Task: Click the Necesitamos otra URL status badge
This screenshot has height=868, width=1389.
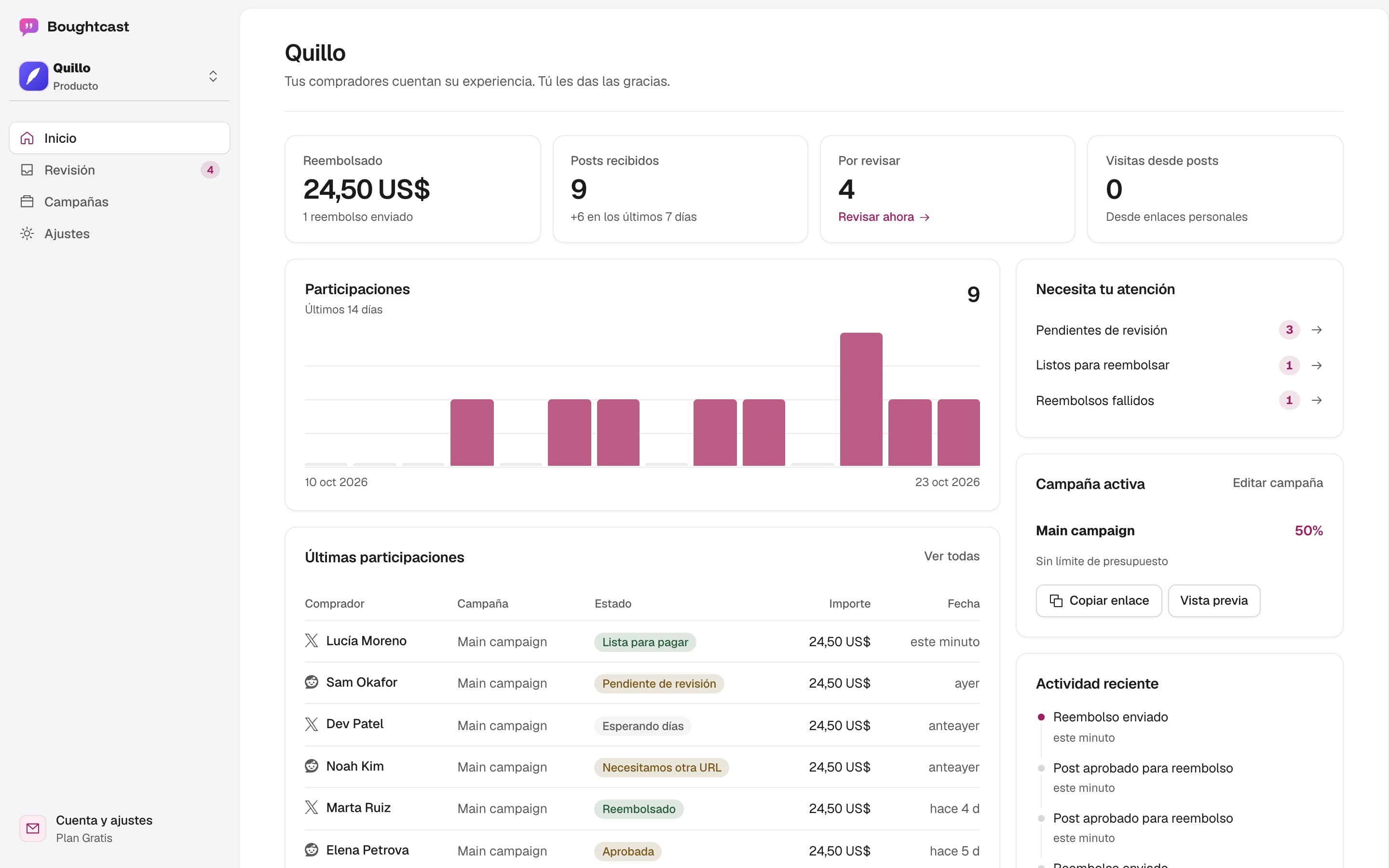Action: (x=661, y=767)
